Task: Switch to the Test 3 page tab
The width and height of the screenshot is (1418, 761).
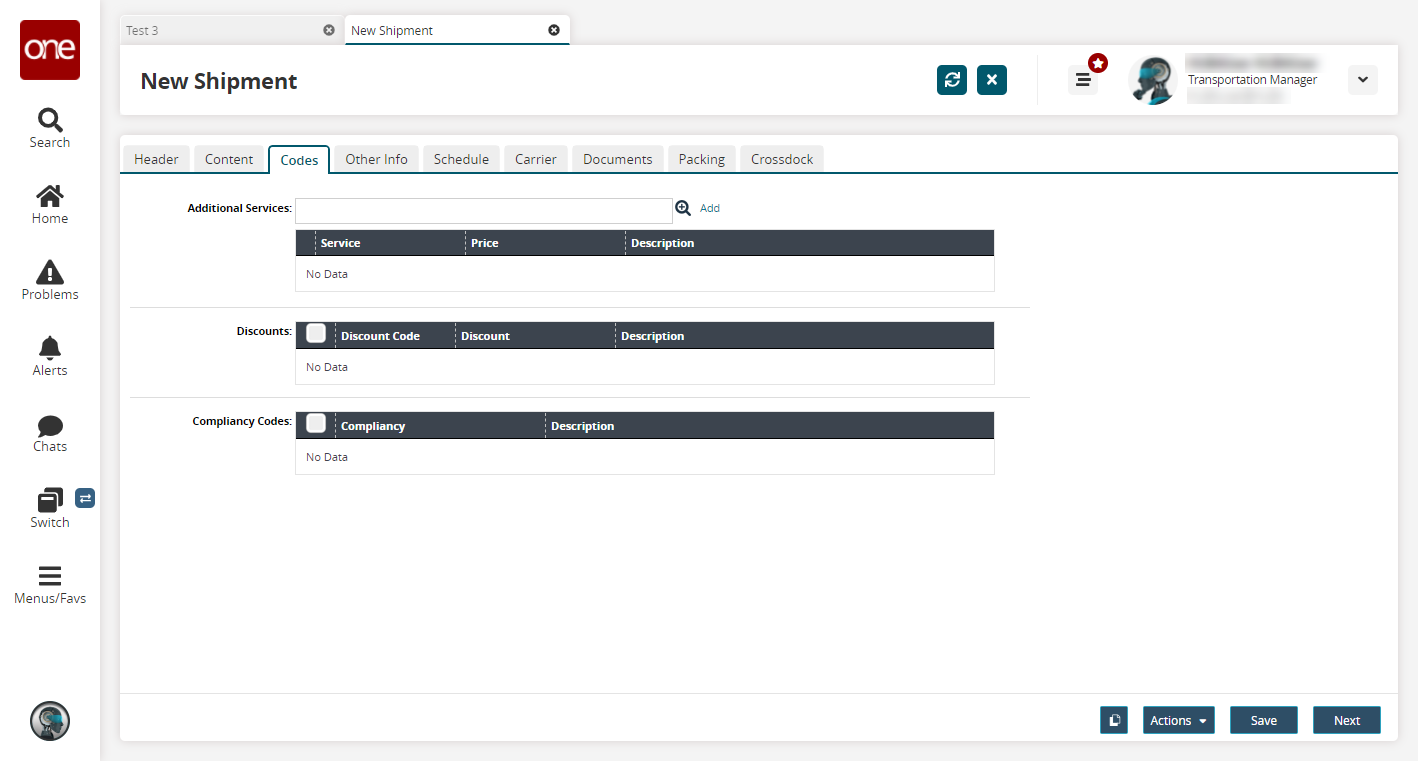Action: coord(230,30)
